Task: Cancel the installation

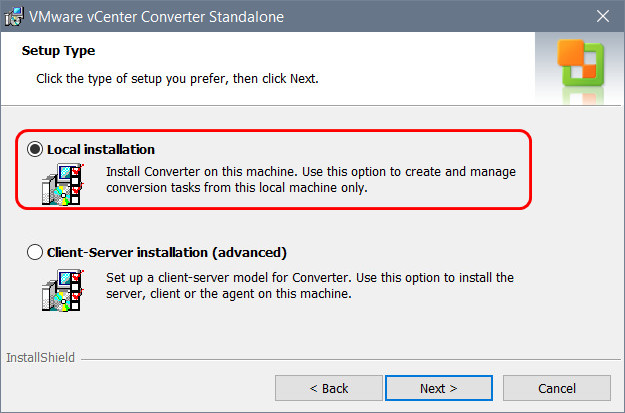Action: coord(557,388)
